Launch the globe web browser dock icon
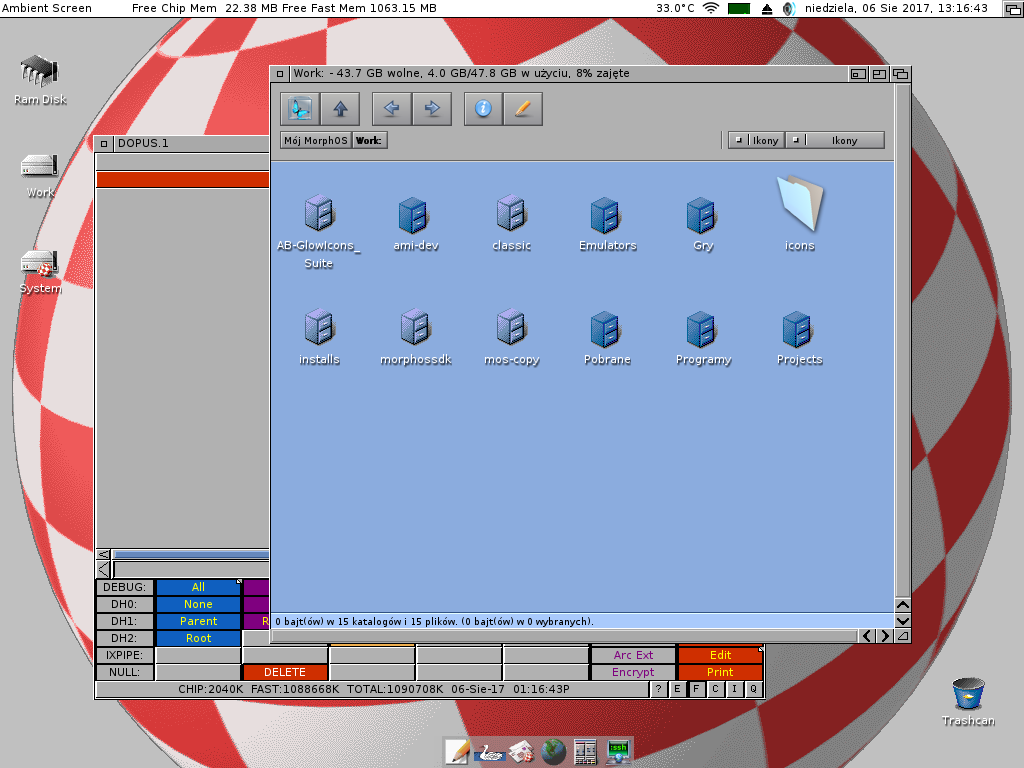1024x768 pixels. [x=553, y=752]
